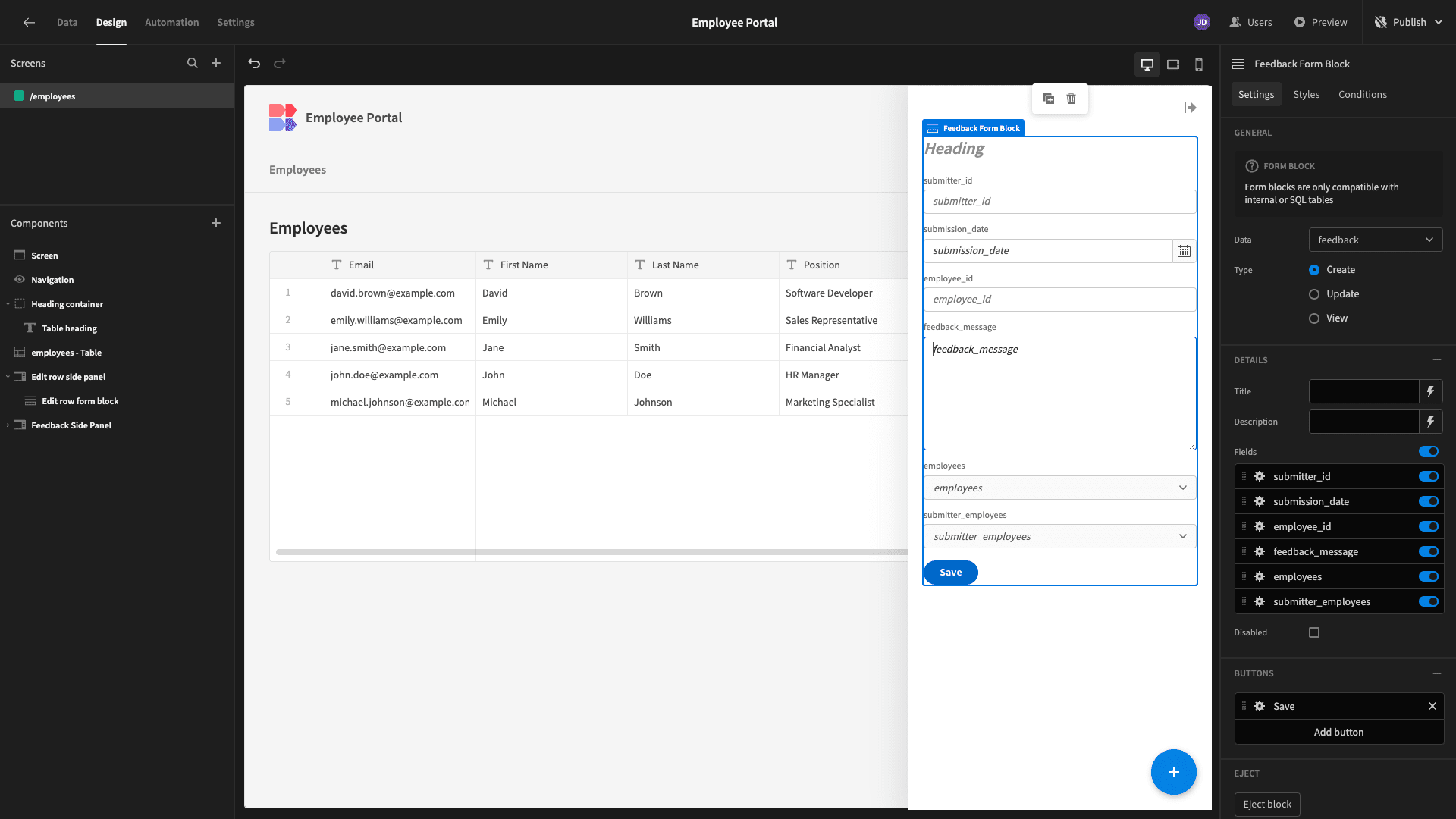Collapse the Details section
The height and width of the screenshot is (819, 1456).
pyautogui.click(x=1436, y=359)
